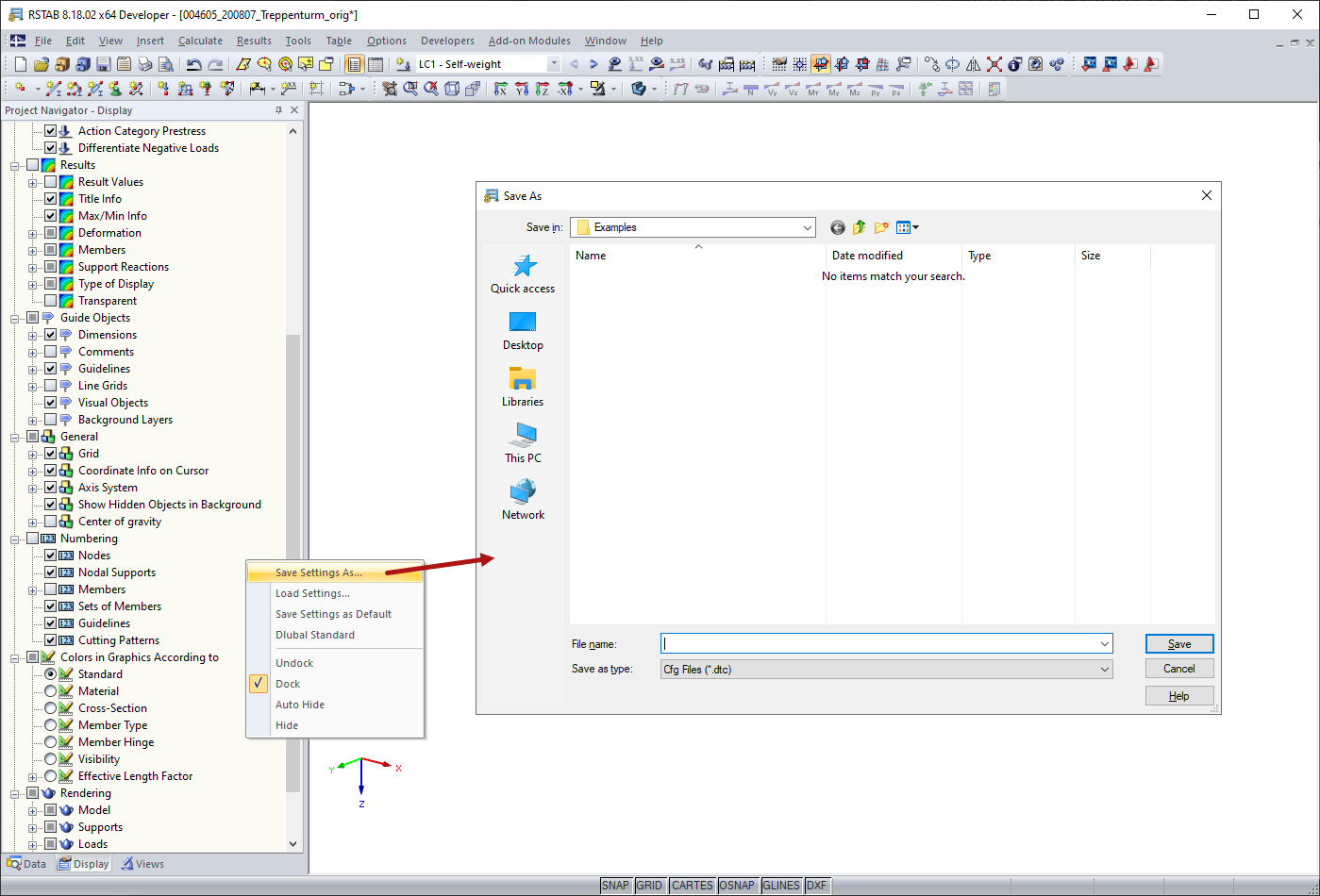Open an existing model file
1320x896 pixels.
click(x=41, y=63)
